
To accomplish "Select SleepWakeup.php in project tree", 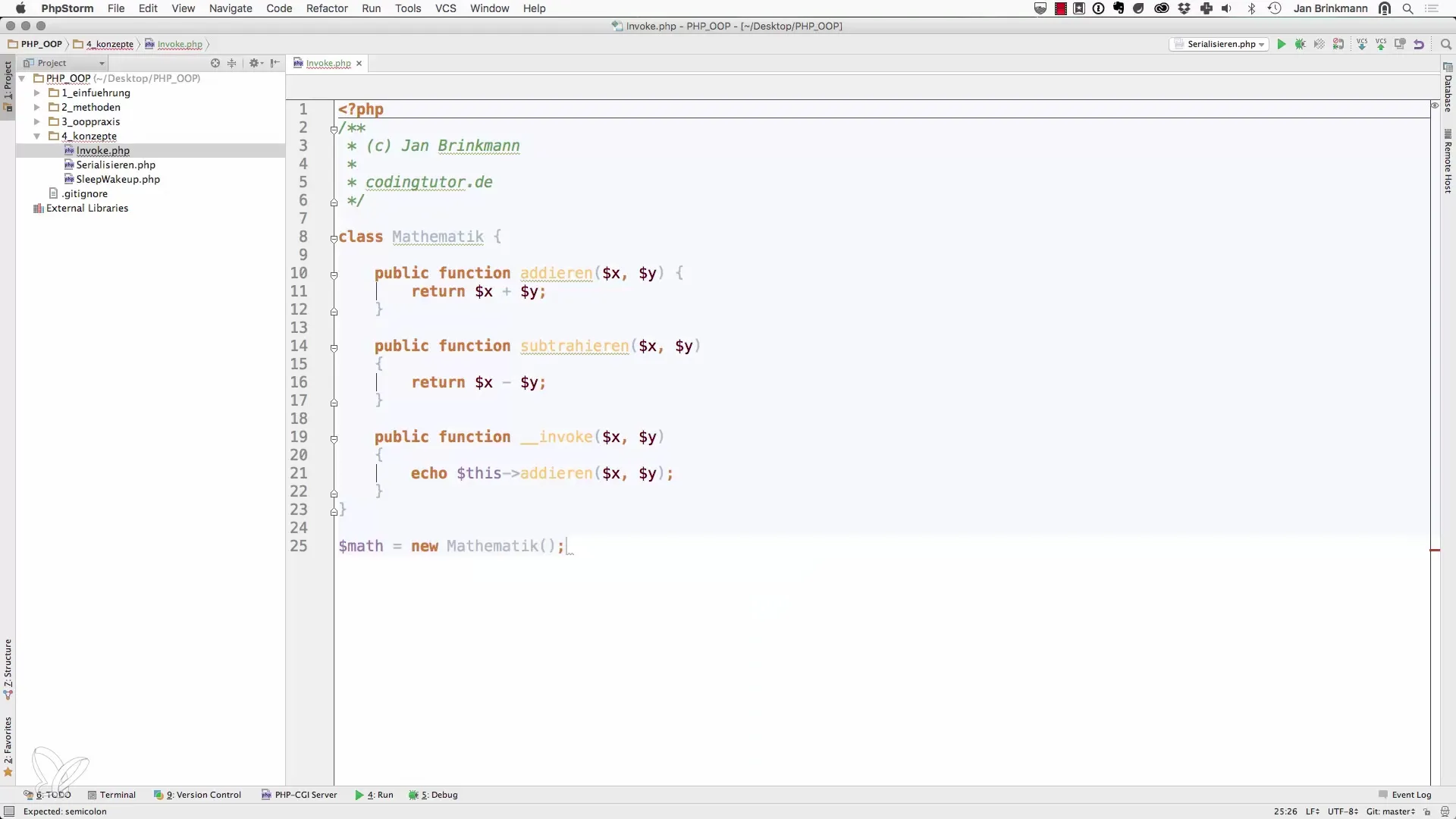I will tap(118, 179).
